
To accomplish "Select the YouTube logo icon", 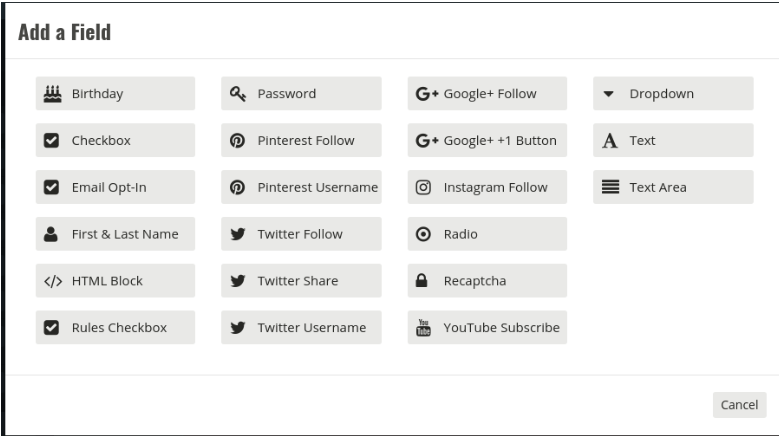I will click(423, 328).
